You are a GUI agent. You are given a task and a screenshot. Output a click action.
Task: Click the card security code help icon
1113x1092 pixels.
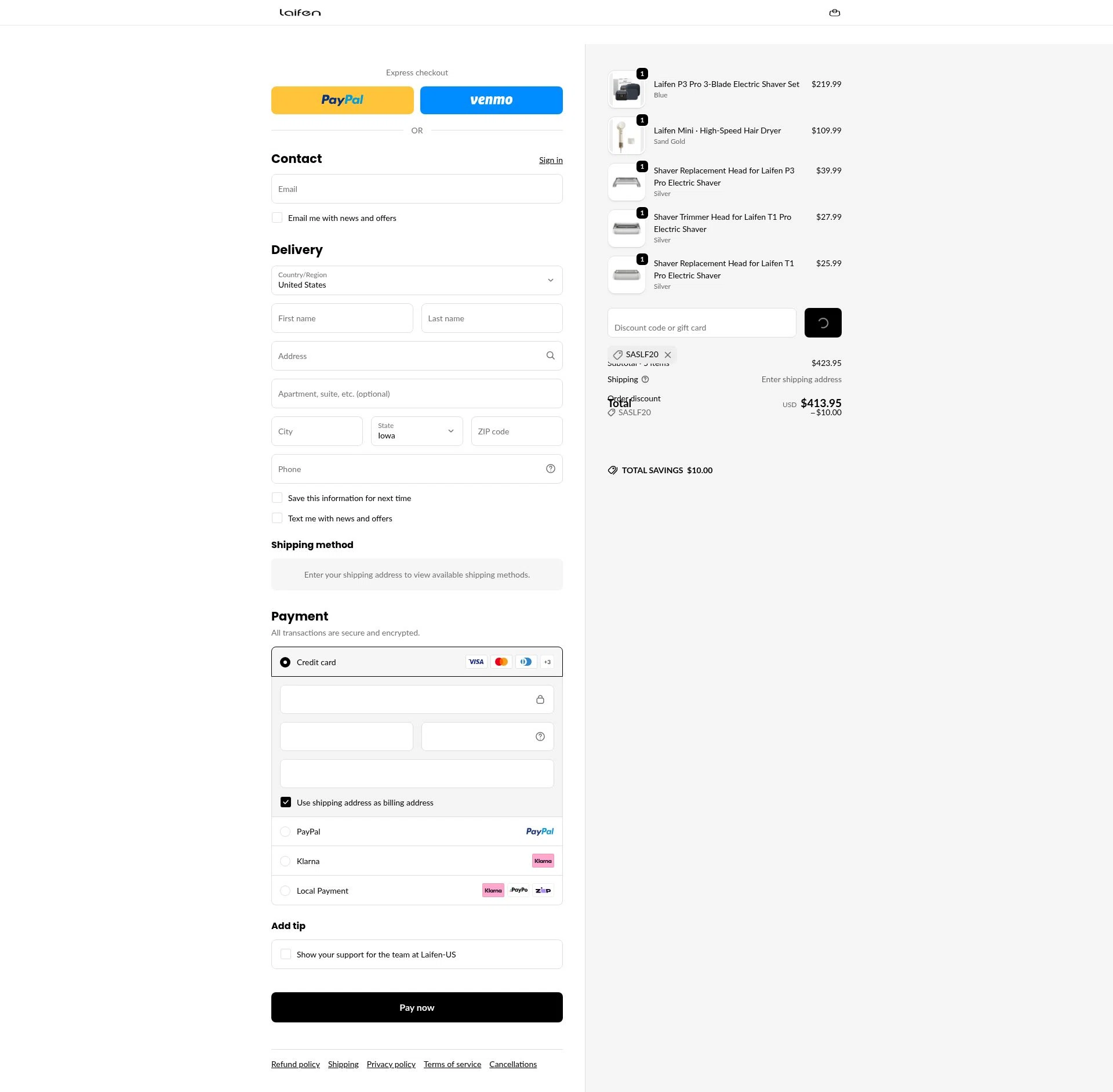click(x=540, y=737)
